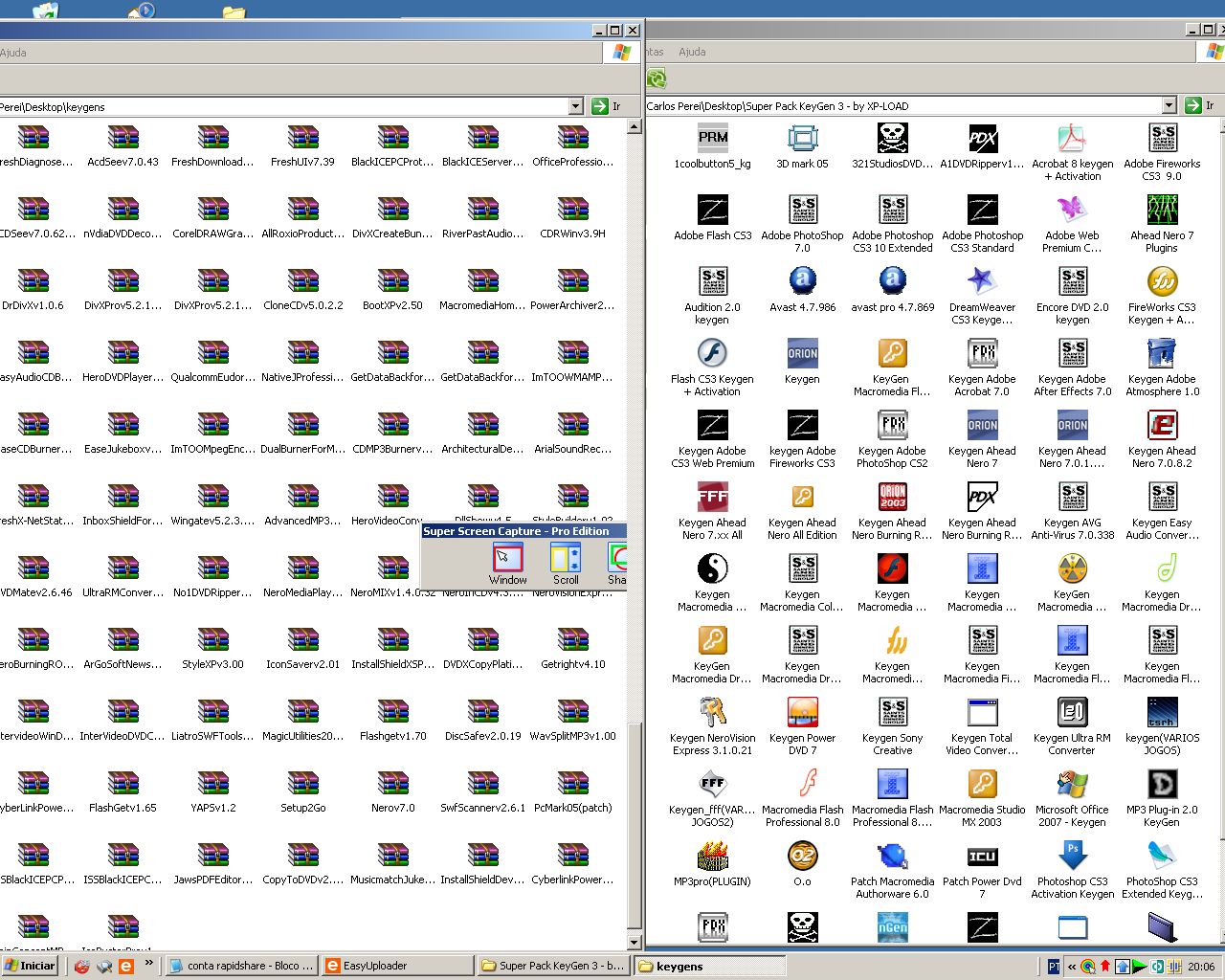Click scroll-down arrow in keygens window
1225x980 pixels.
pos(634,943)
